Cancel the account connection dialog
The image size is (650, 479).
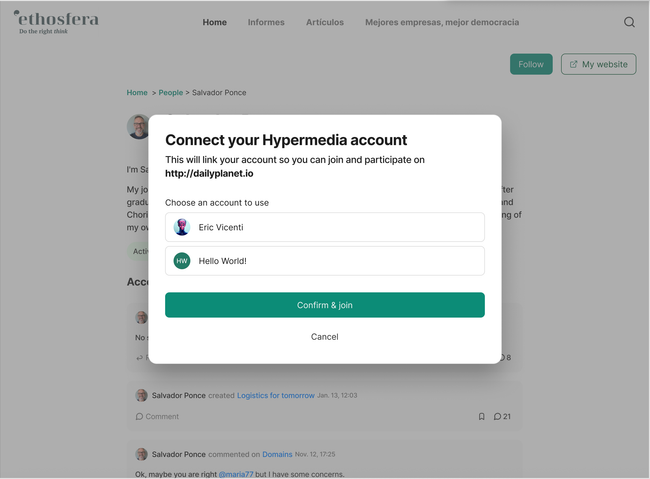[324, 337]
